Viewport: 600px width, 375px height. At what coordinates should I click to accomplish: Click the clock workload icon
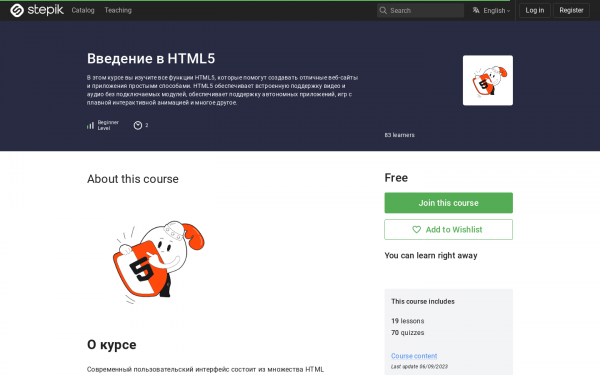pos(138,125)
